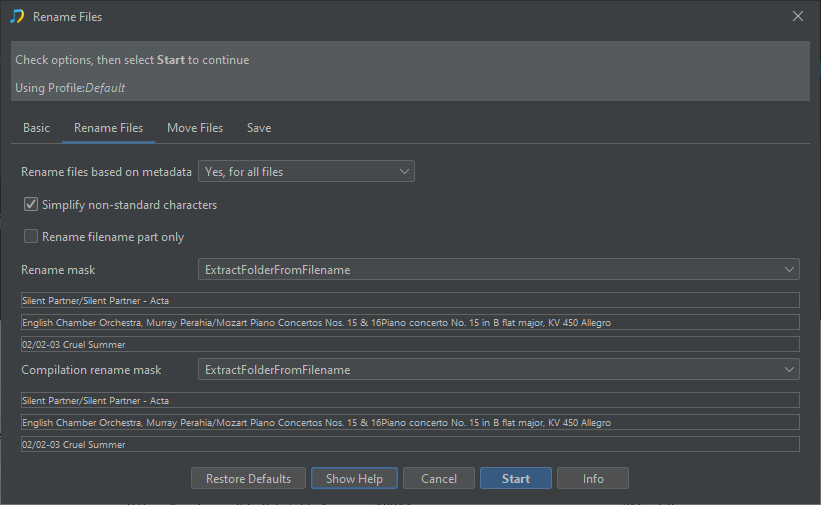Click Cruel Summer example under Compilation mask
The height and width of the screenshot is (505, 821).
tap(410, 444)
